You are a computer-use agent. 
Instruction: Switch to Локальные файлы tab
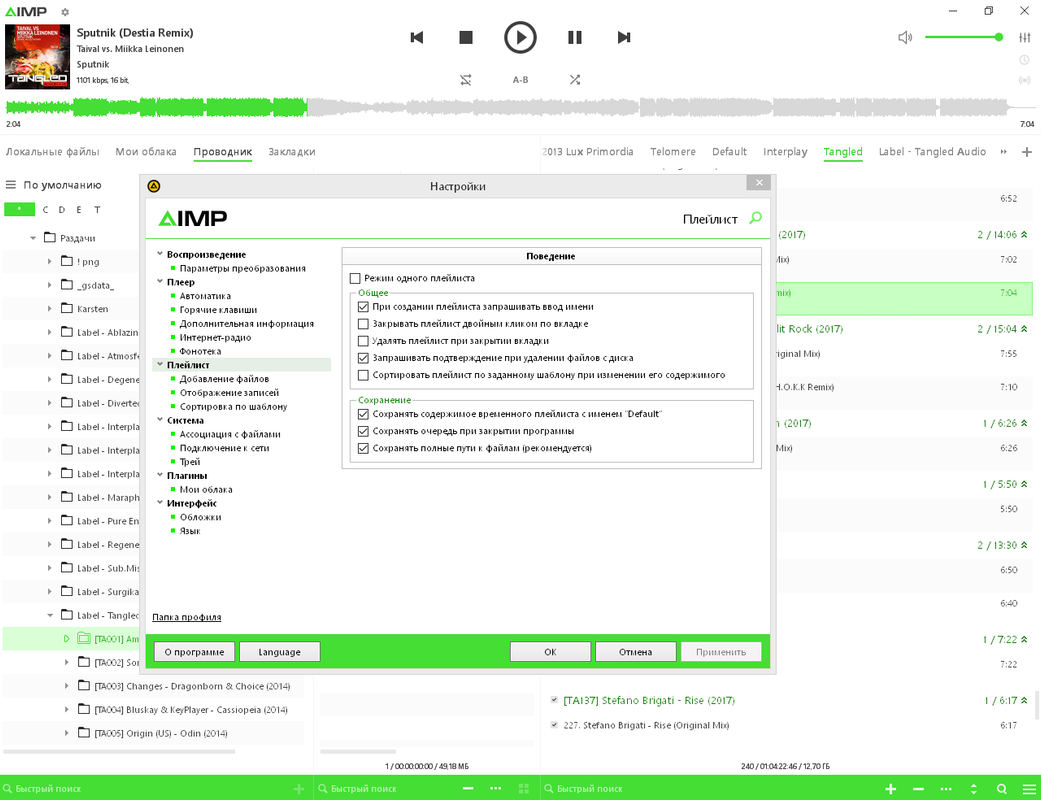[52, 152]
